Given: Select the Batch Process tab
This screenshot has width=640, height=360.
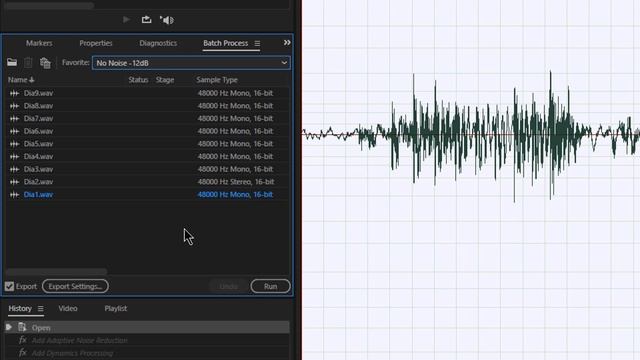Looking at the screenshot, I should [225, 43].
